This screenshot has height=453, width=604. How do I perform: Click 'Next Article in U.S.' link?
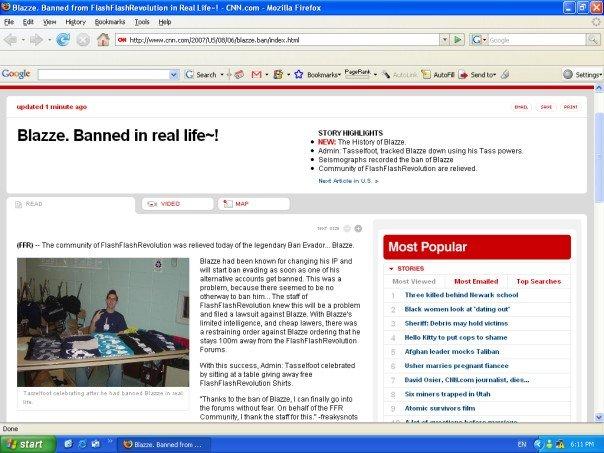pyautogui.click(x=349, y=181)
